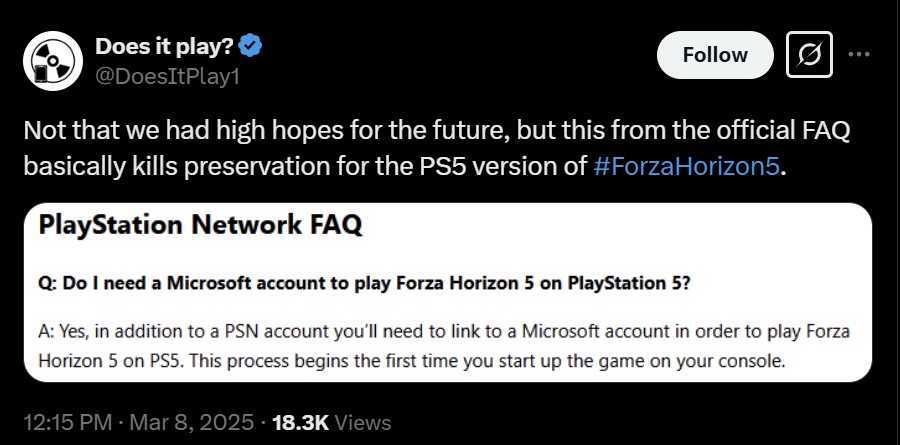Open the three-dot more options menu
This screenshot has width=900, height=445.
point(859,55)
